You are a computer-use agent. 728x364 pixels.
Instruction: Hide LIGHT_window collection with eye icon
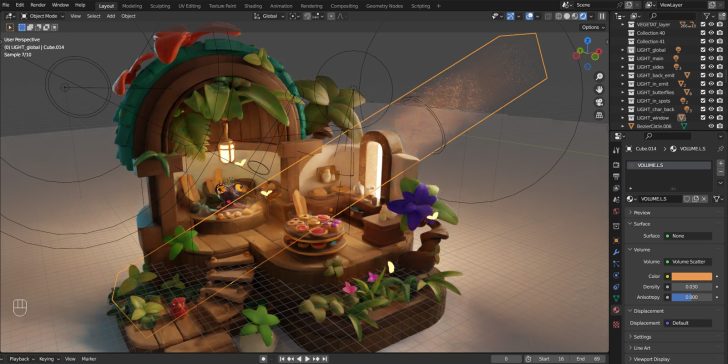[x=711, y=117]
